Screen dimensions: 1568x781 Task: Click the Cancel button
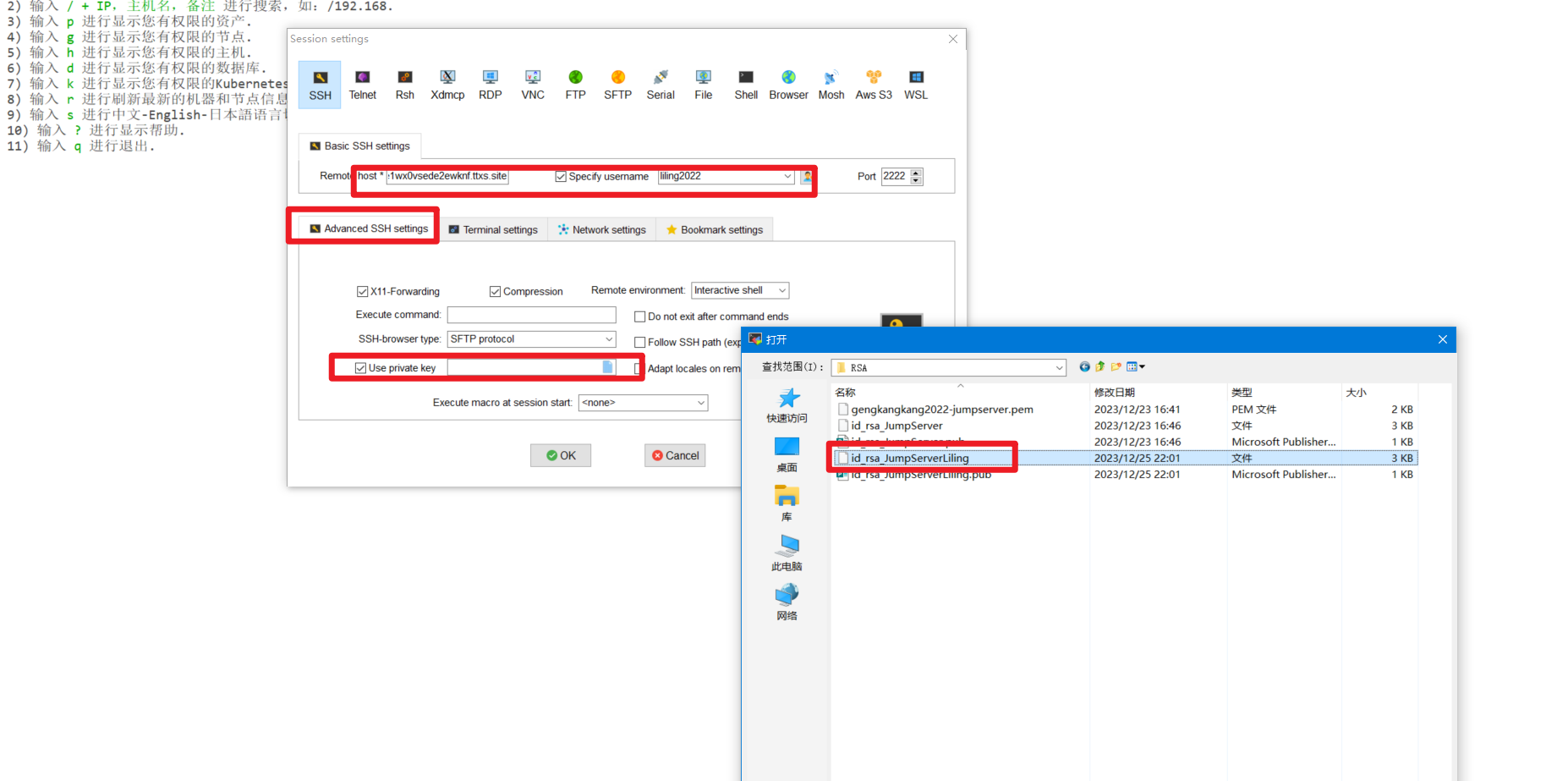pyautogui.click(x=675, y=455)
